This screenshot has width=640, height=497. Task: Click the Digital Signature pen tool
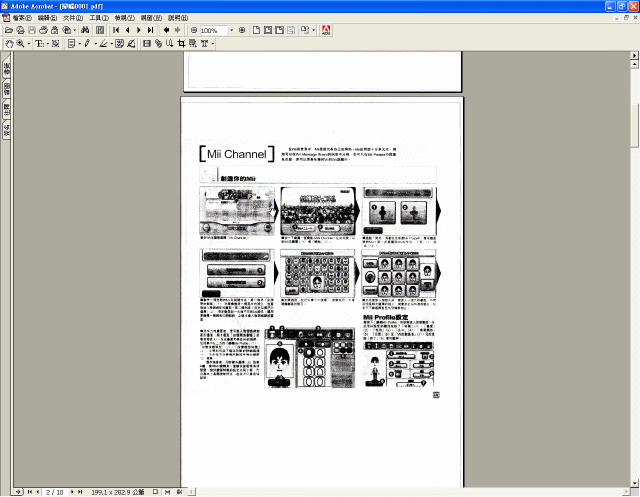131,44
